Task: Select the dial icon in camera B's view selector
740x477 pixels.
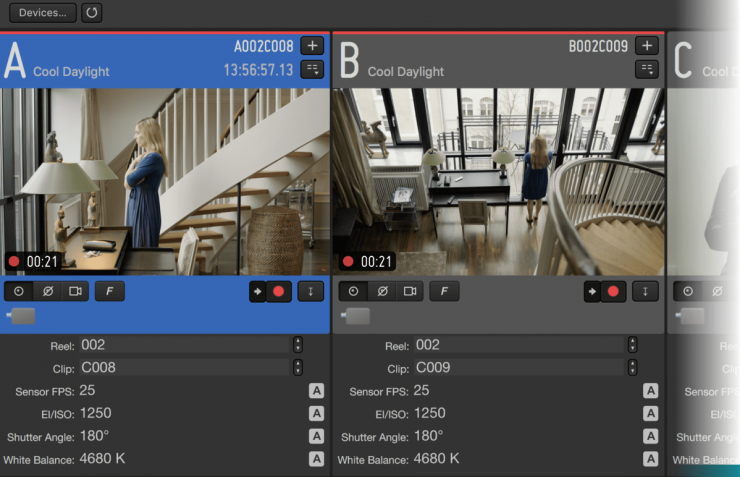Action: (x=353, y=291)
